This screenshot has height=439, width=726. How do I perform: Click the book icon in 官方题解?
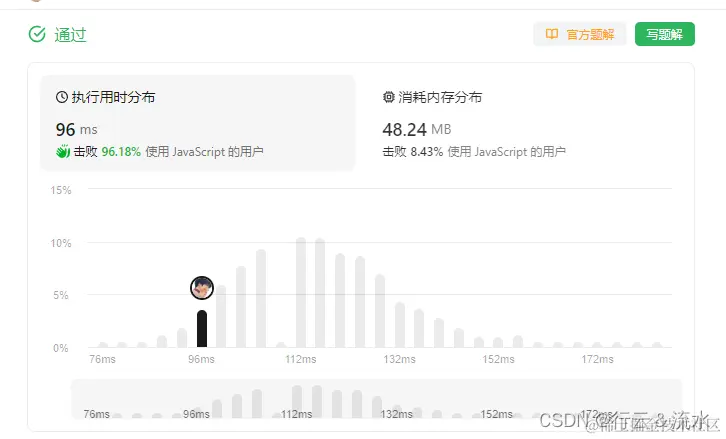pyautogui.click(x=551, y=34)
